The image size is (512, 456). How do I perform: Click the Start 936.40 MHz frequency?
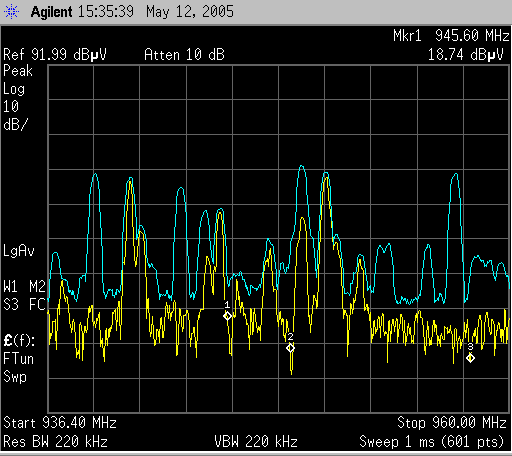point(60,423)
